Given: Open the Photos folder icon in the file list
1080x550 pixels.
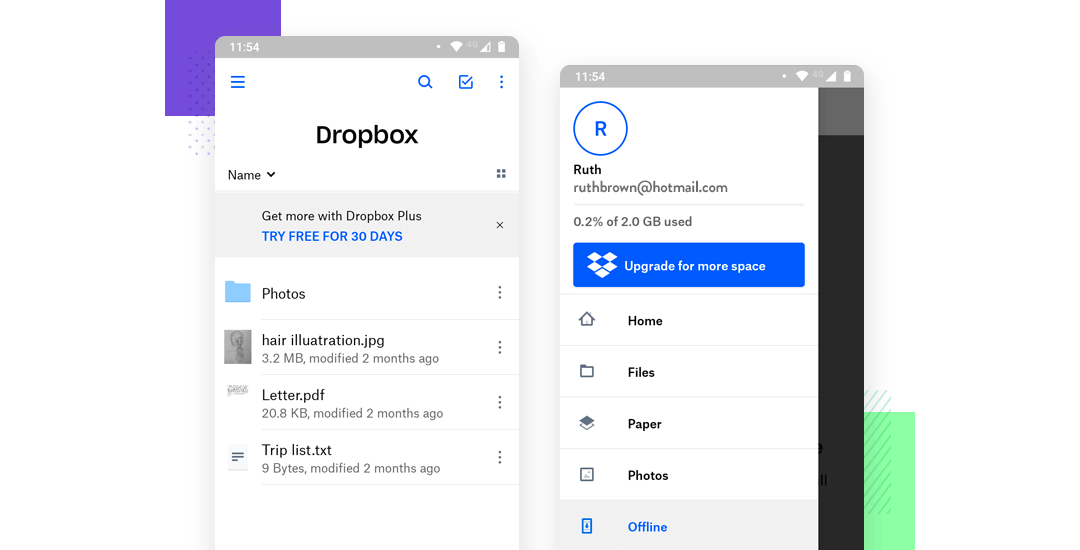Looking at the screenshot, I should (238, 292).
